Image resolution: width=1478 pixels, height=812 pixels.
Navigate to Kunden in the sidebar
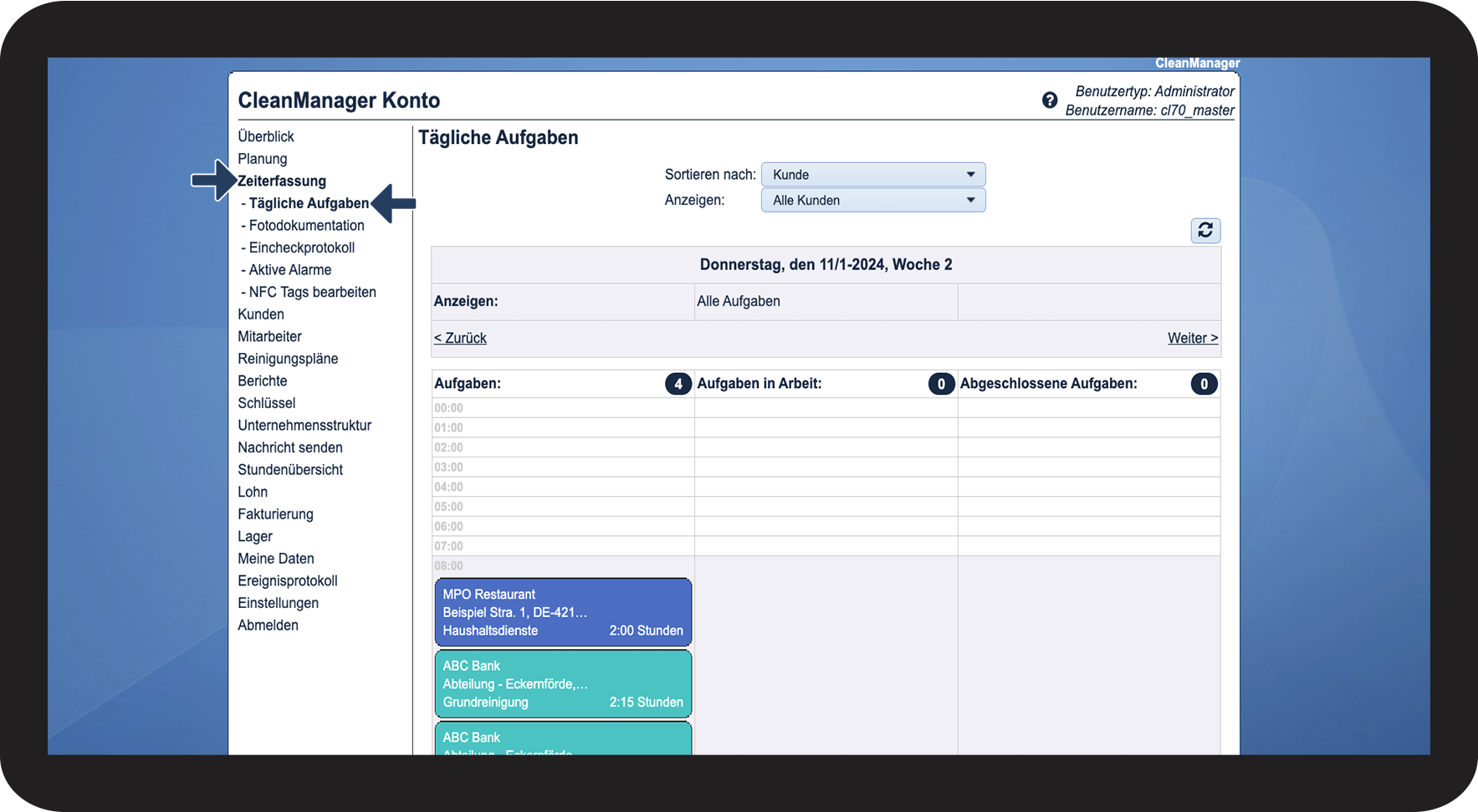point(261,314)
